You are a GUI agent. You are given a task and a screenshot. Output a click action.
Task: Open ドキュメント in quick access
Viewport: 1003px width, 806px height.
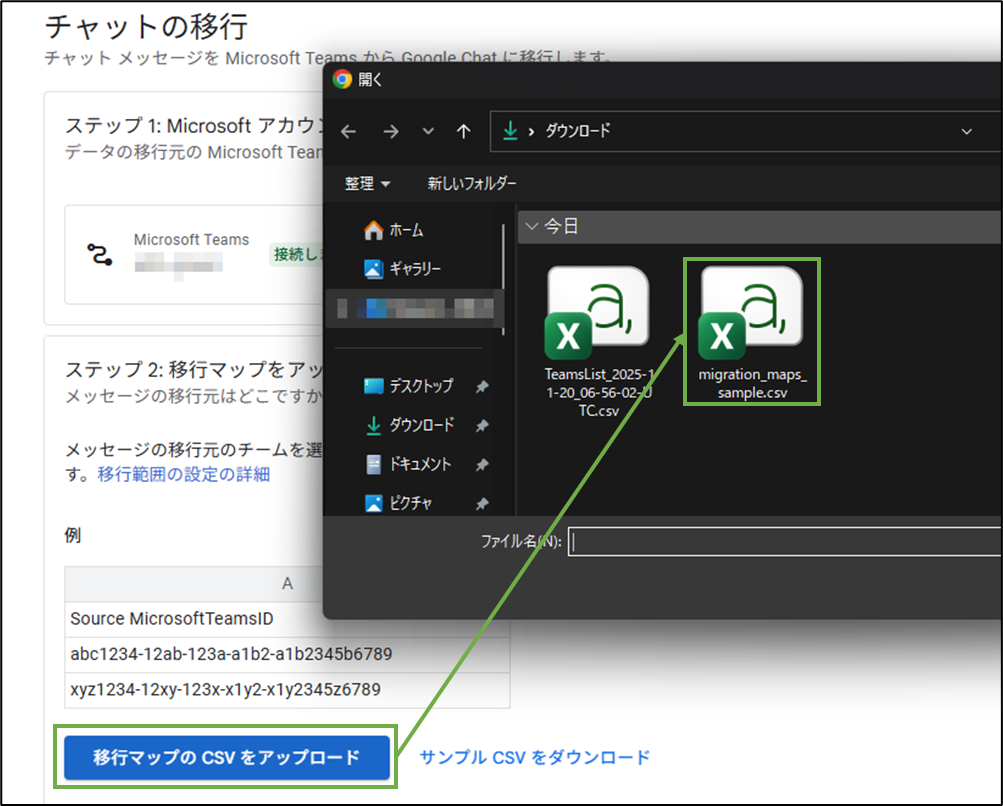408,464
